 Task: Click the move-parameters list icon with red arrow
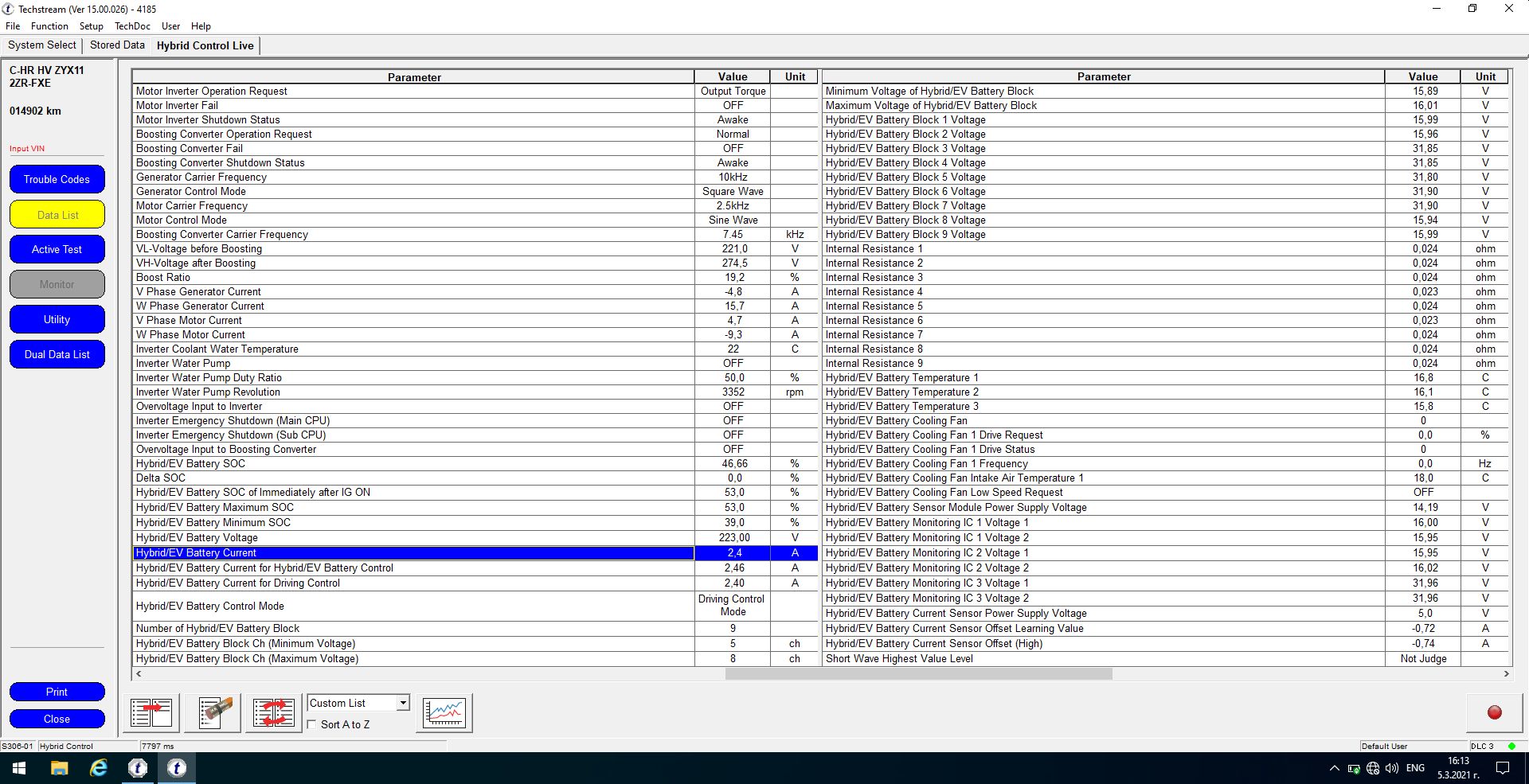151,712
